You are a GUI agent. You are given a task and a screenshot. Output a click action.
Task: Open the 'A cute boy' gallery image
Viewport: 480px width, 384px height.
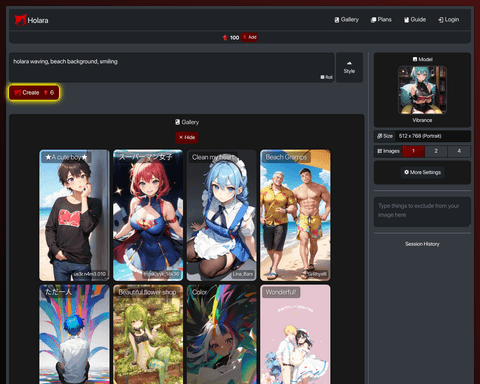[74, 215]
